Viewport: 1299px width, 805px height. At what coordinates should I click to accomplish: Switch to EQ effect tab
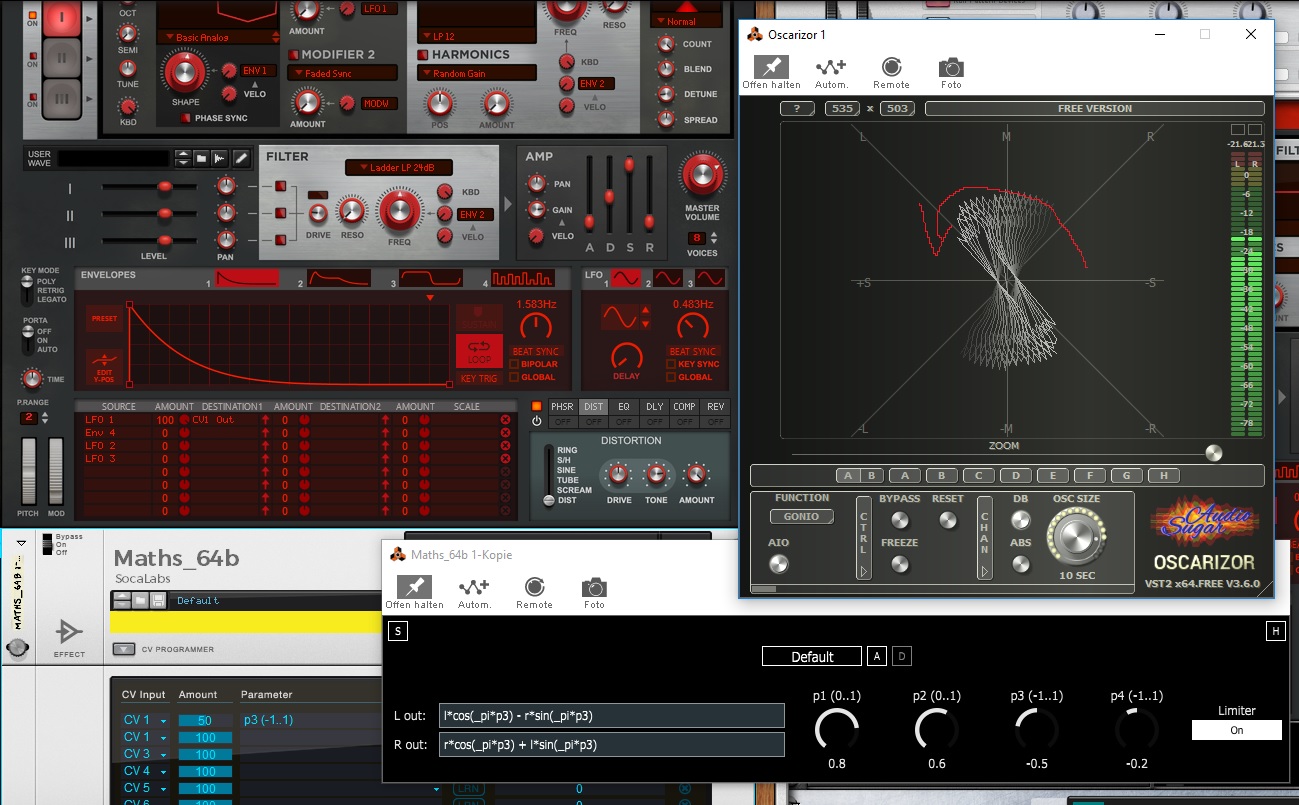(x=624, y=407)
